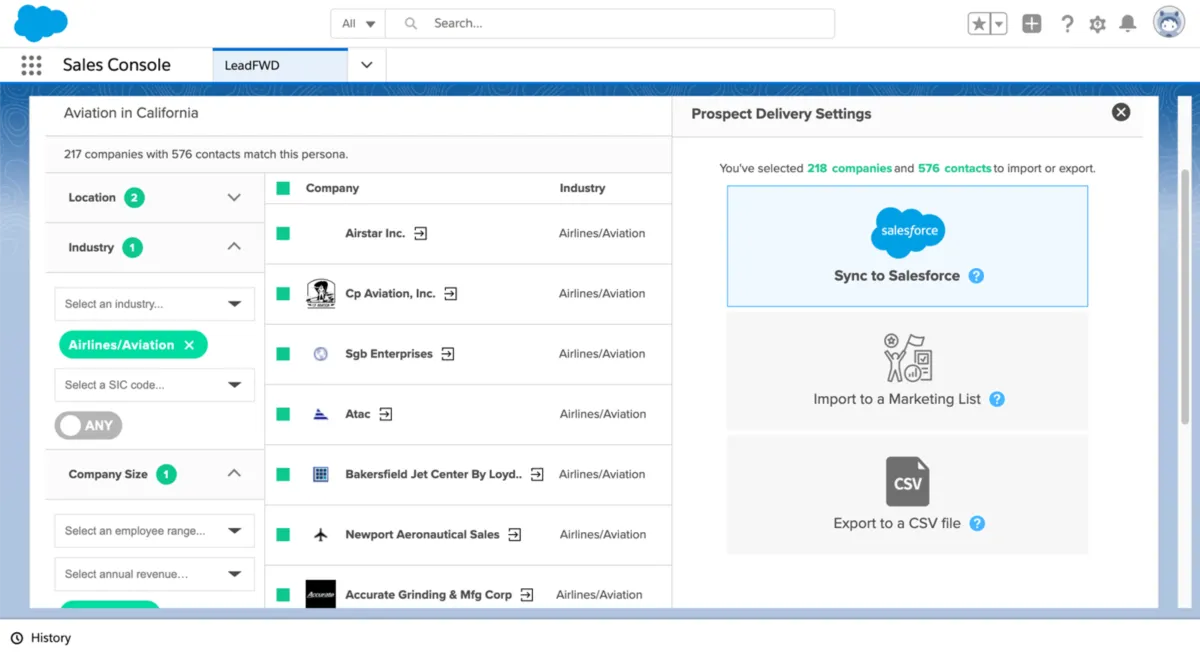The image size is (1200, 653).
Task: Open History in the utility bar
Action: [41, 638]
